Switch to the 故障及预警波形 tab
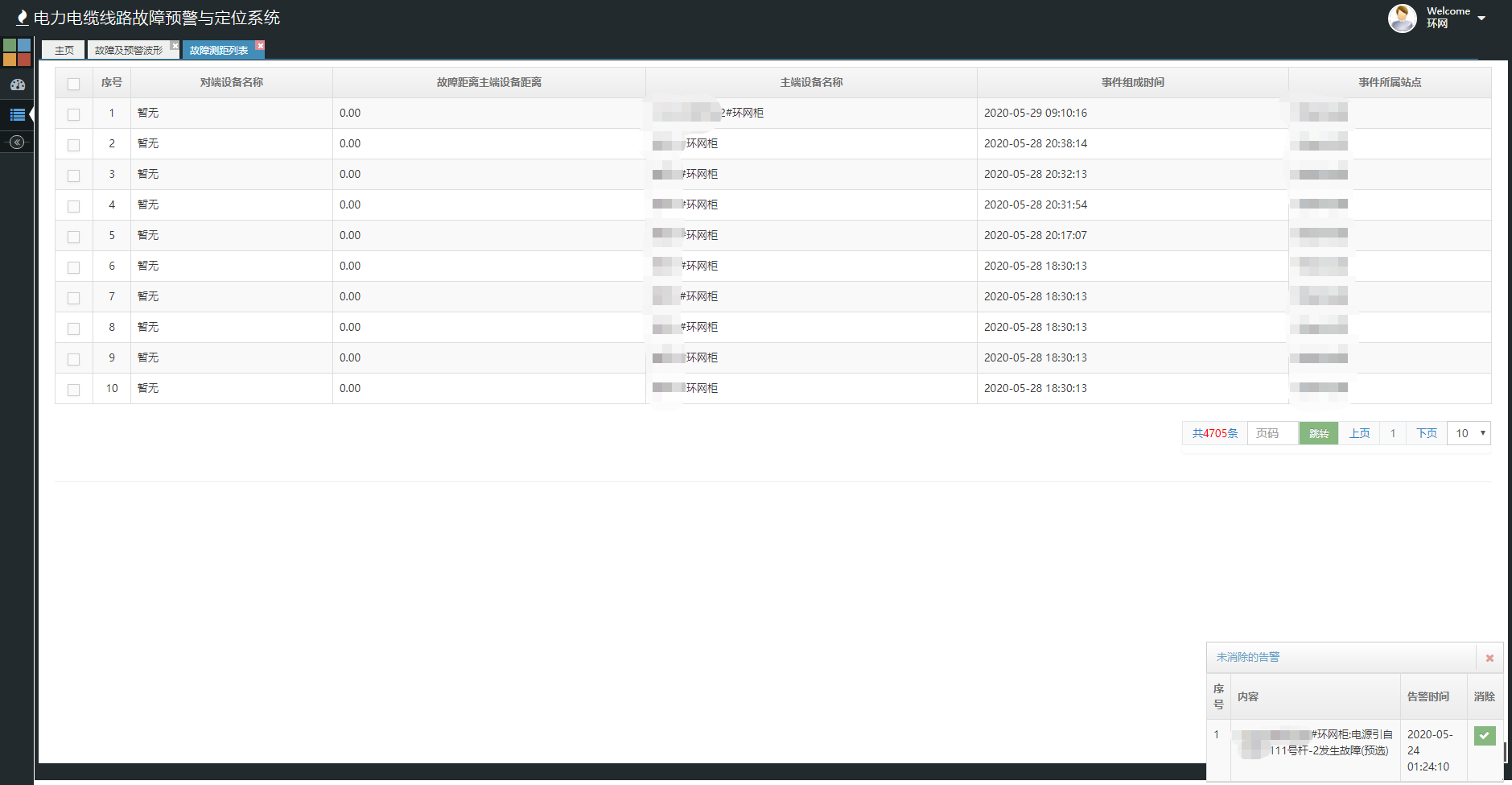 coord(128,50)
